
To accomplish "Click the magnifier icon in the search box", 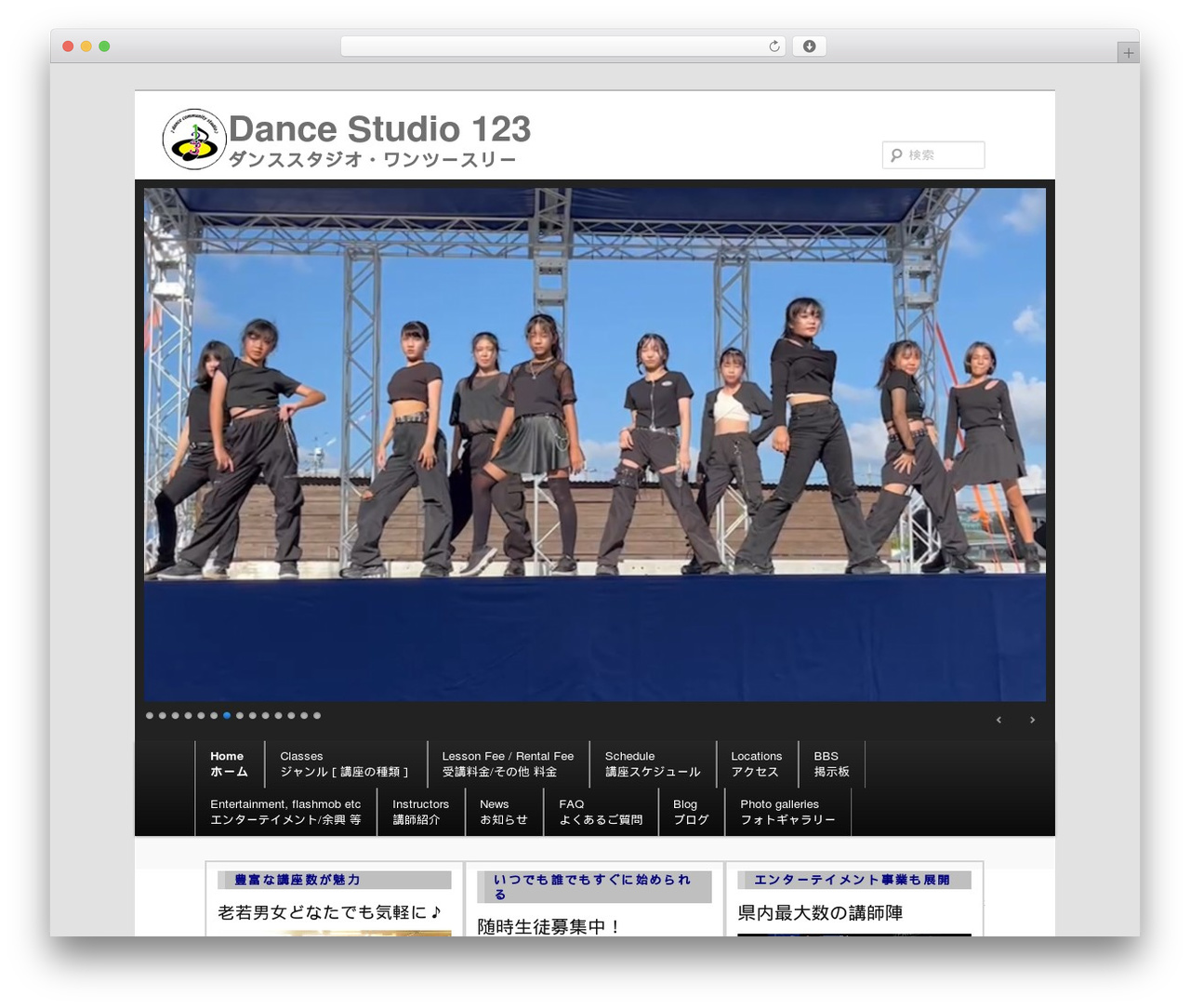I will pos(896,155).
